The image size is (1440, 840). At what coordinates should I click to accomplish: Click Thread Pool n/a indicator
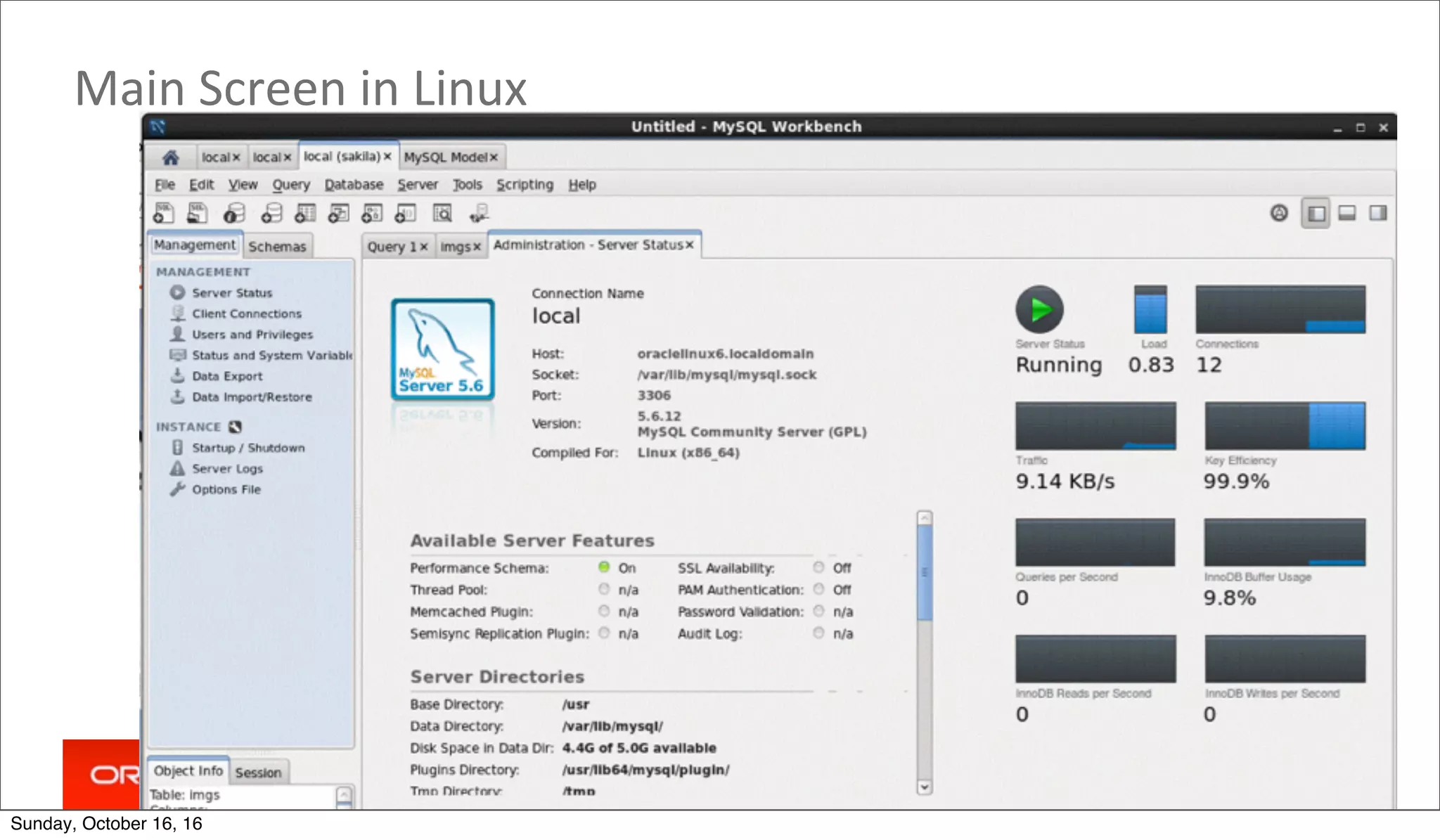(604, 589)
